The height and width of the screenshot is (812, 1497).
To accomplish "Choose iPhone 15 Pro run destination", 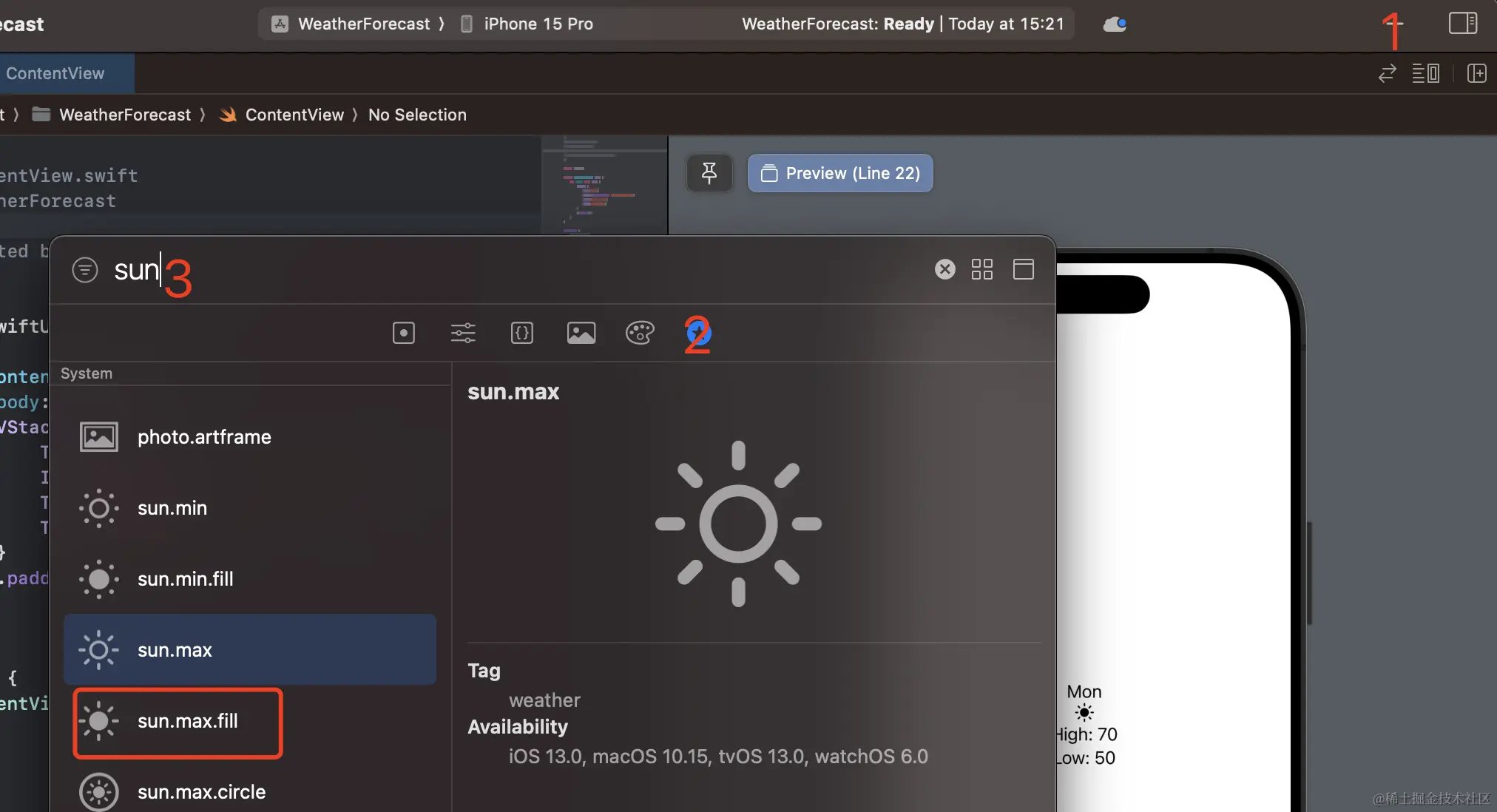I will coord(527,24).
